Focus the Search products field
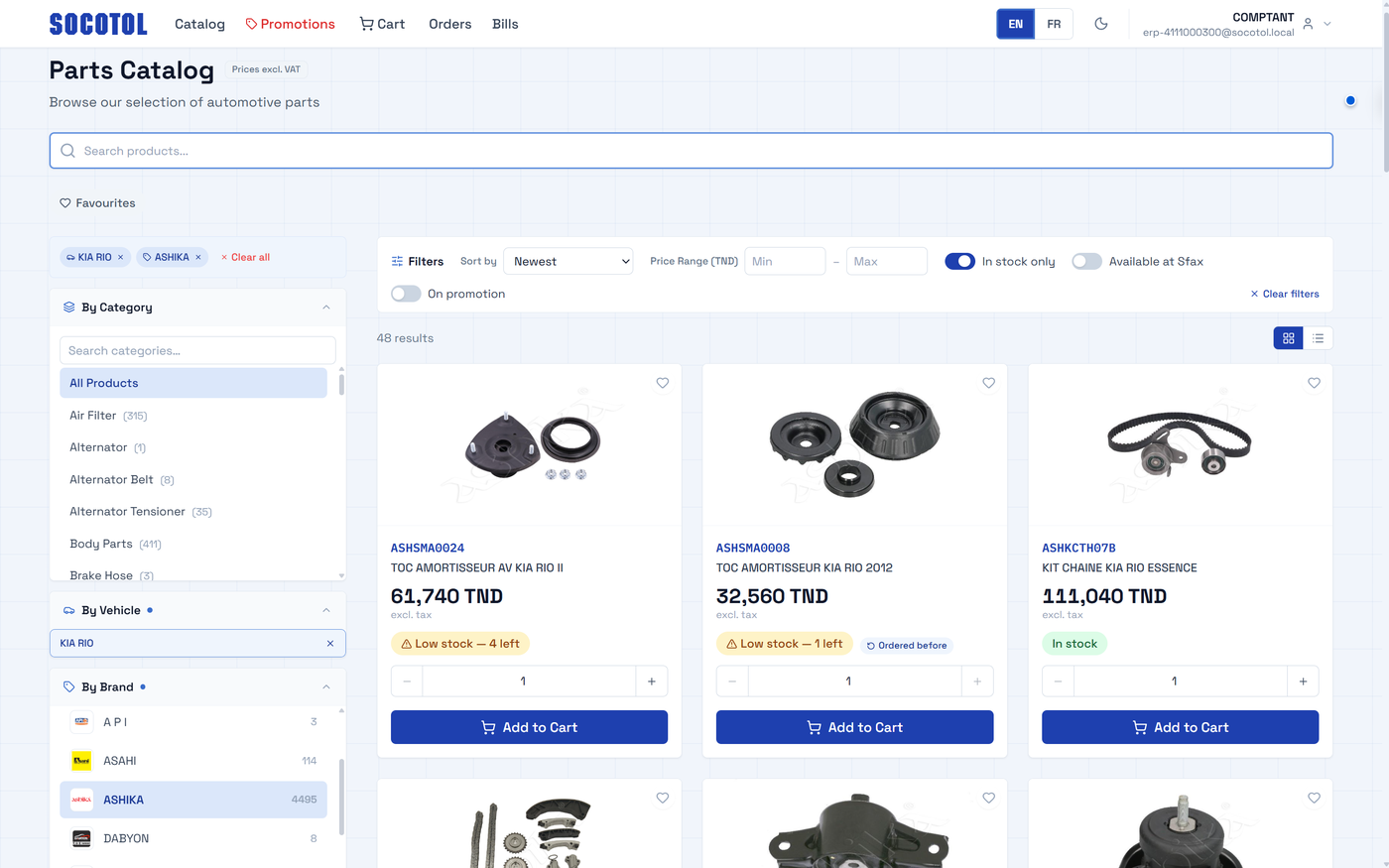The height and width of the screenshot is (868, 1389). (691, 151)
